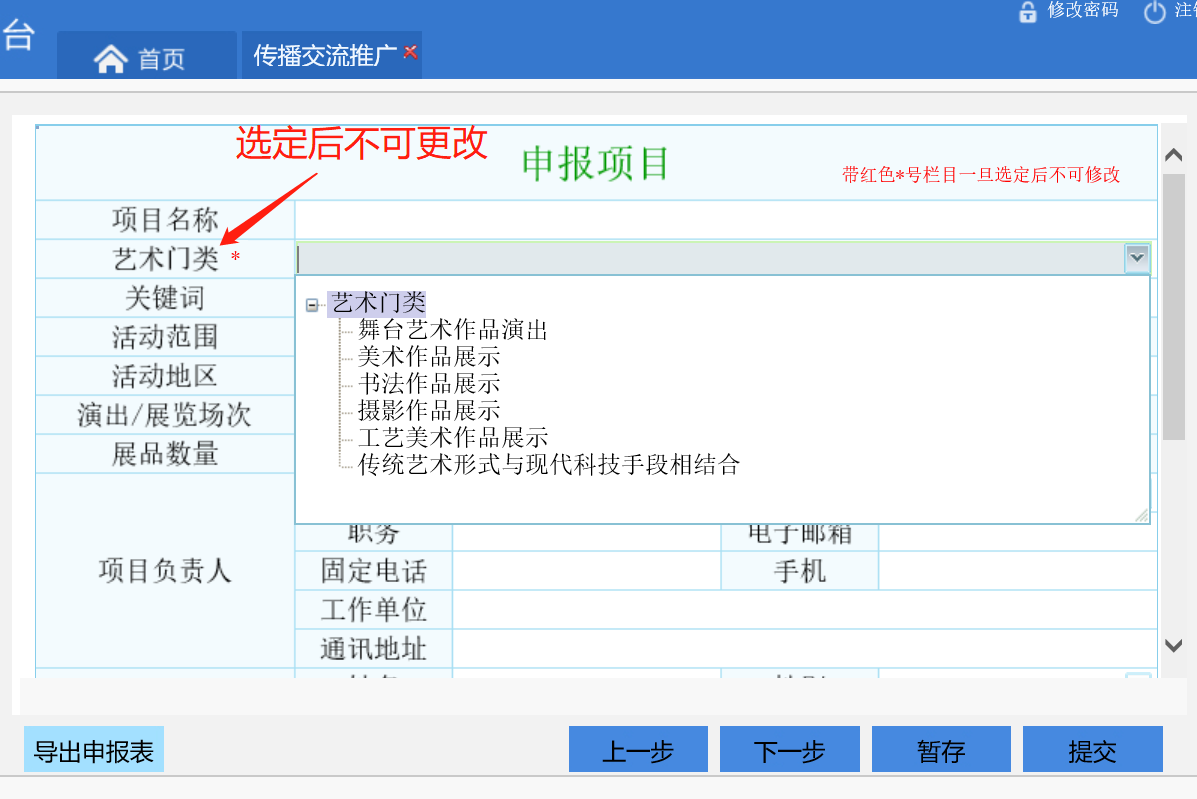The width and height of the screenshot is (1197, 799).
Task: Click 暂存 to save draft
Action: (x=941, y=751)
